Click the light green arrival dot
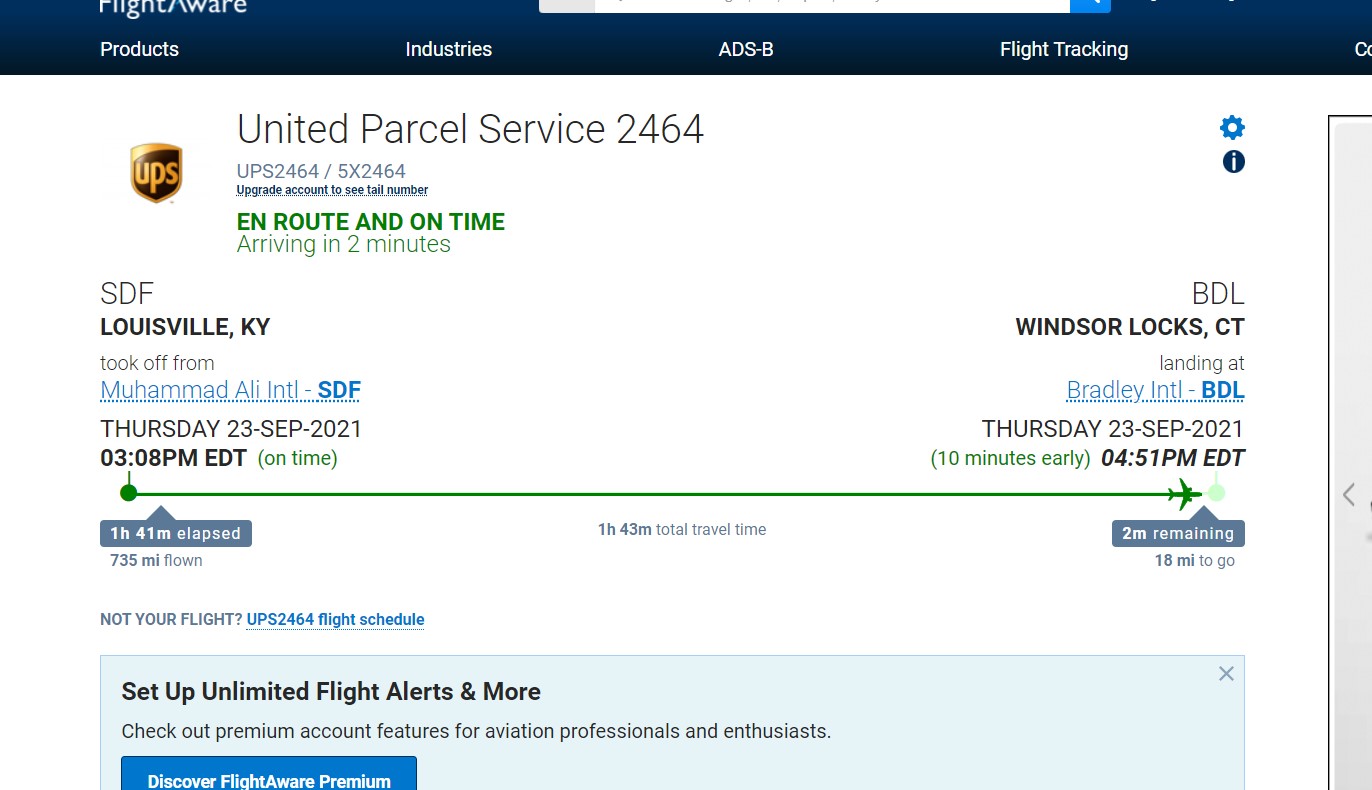The width and height of the screenshot is (1372, 790). pos(1216,492)
